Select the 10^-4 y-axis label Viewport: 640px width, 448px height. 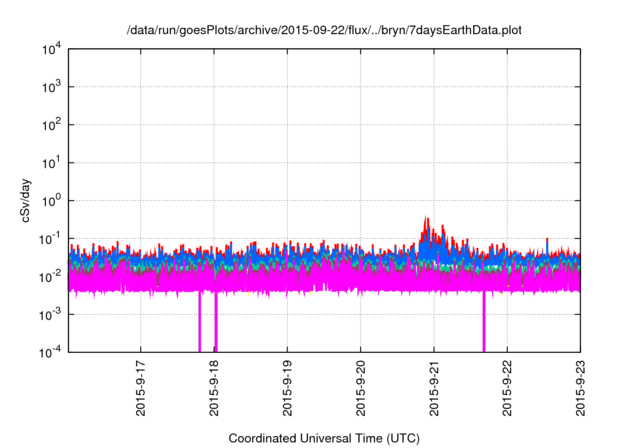[50, 352]
